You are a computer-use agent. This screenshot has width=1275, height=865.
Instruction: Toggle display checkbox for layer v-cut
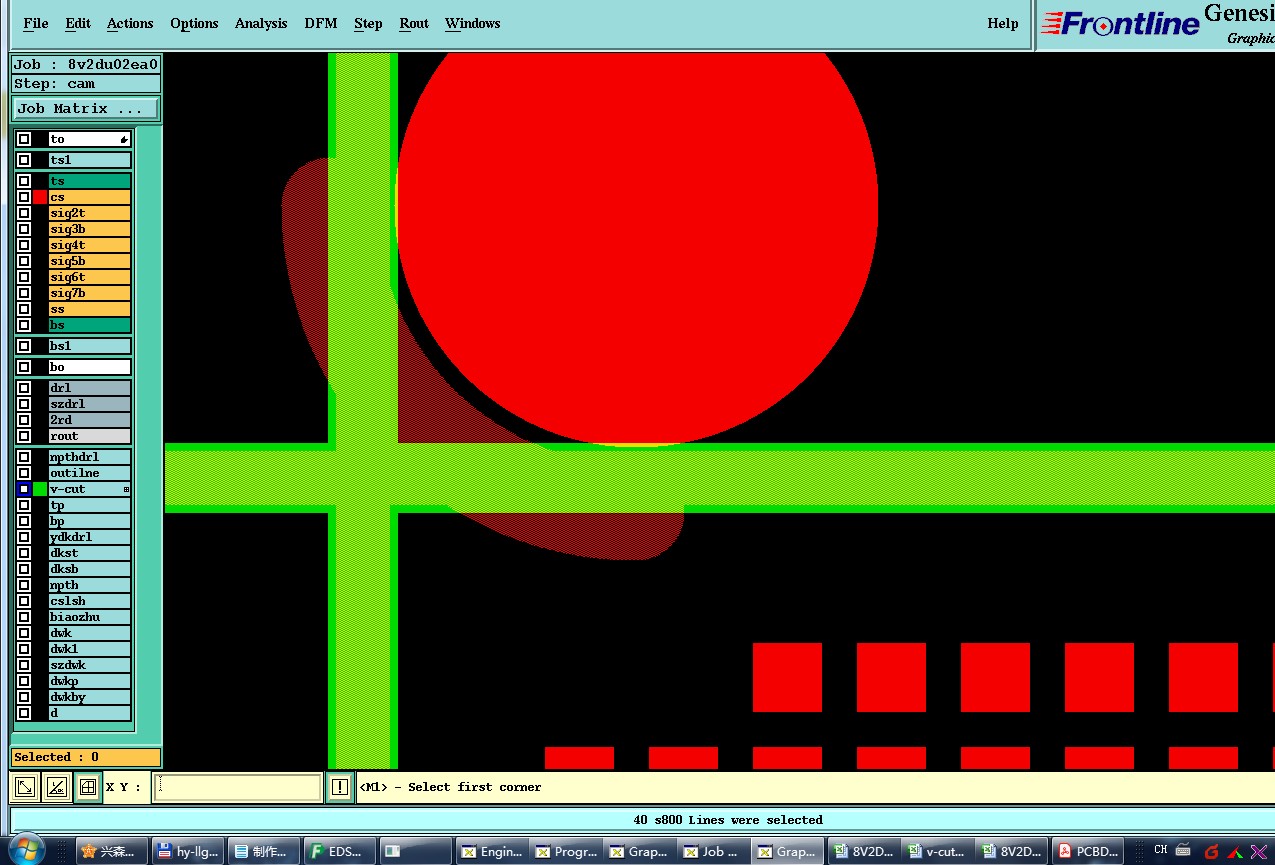(24, 489)
